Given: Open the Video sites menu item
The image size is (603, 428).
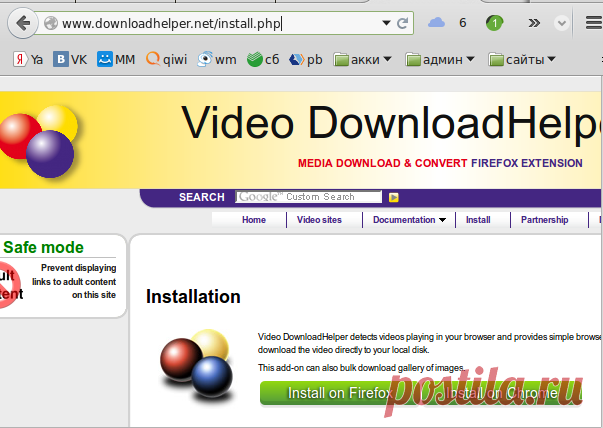Looking at the screenshot, I should (x=319, y=220).
